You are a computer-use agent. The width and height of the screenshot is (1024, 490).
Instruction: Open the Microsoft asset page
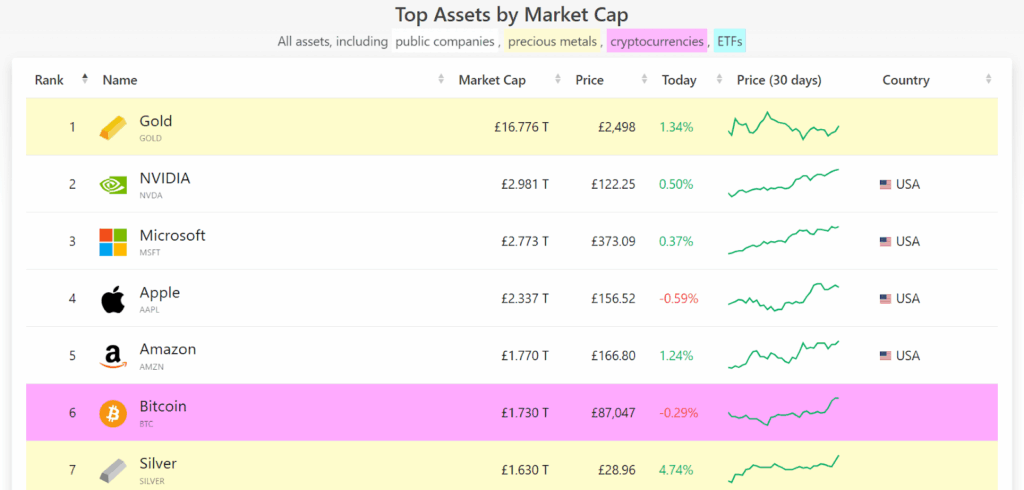(172, 235)
